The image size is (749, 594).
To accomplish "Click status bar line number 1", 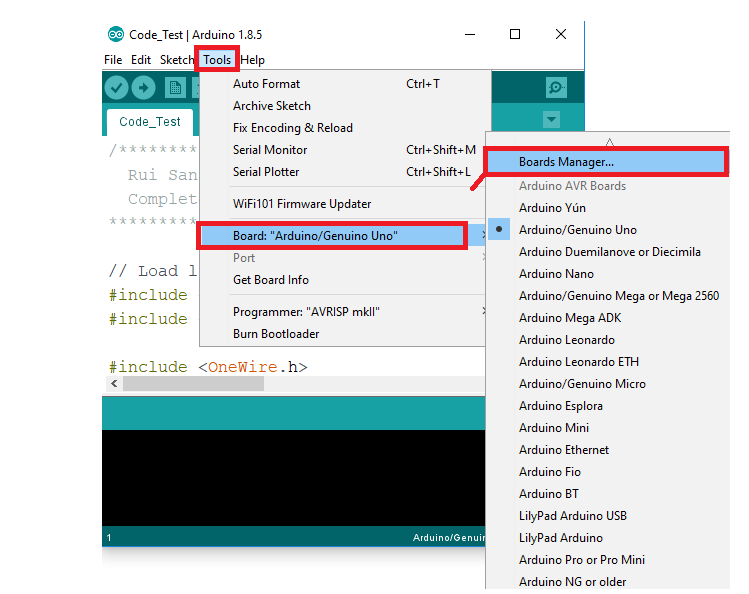I will click(x=109, y=538).
